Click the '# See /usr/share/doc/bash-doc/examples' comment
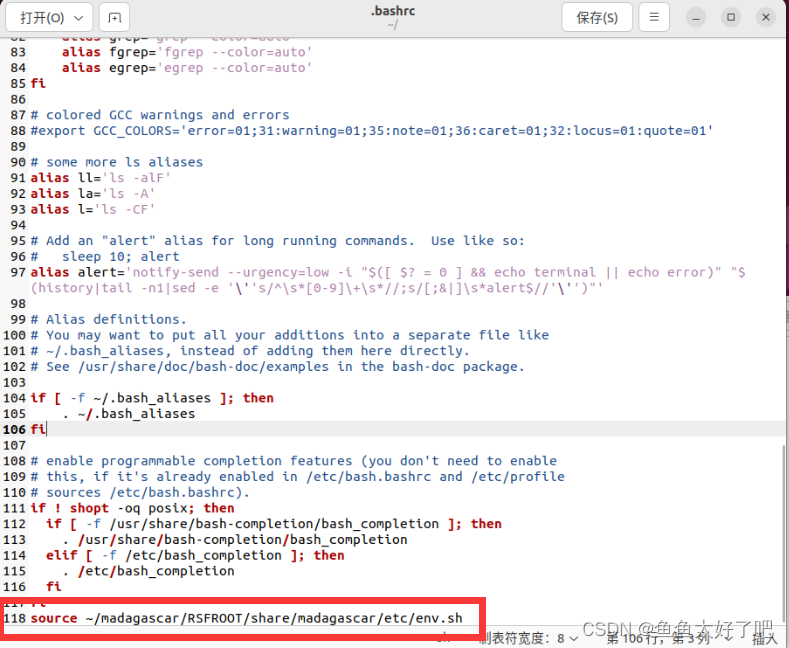This screenshot has width=789, height=648. 277,367
